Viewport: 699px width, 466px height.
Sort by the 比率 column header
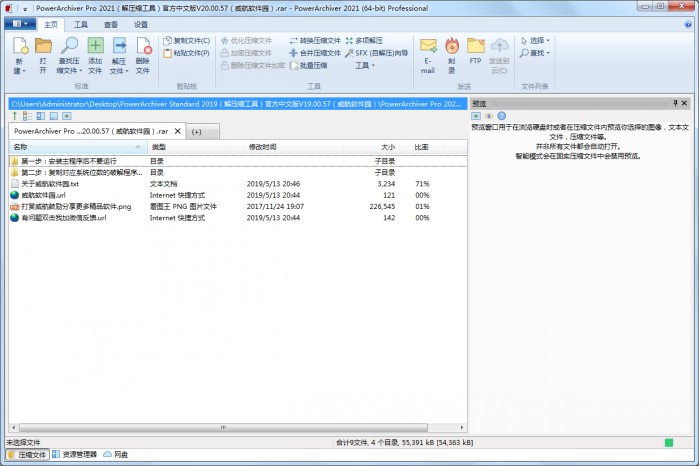pos(422,147)
